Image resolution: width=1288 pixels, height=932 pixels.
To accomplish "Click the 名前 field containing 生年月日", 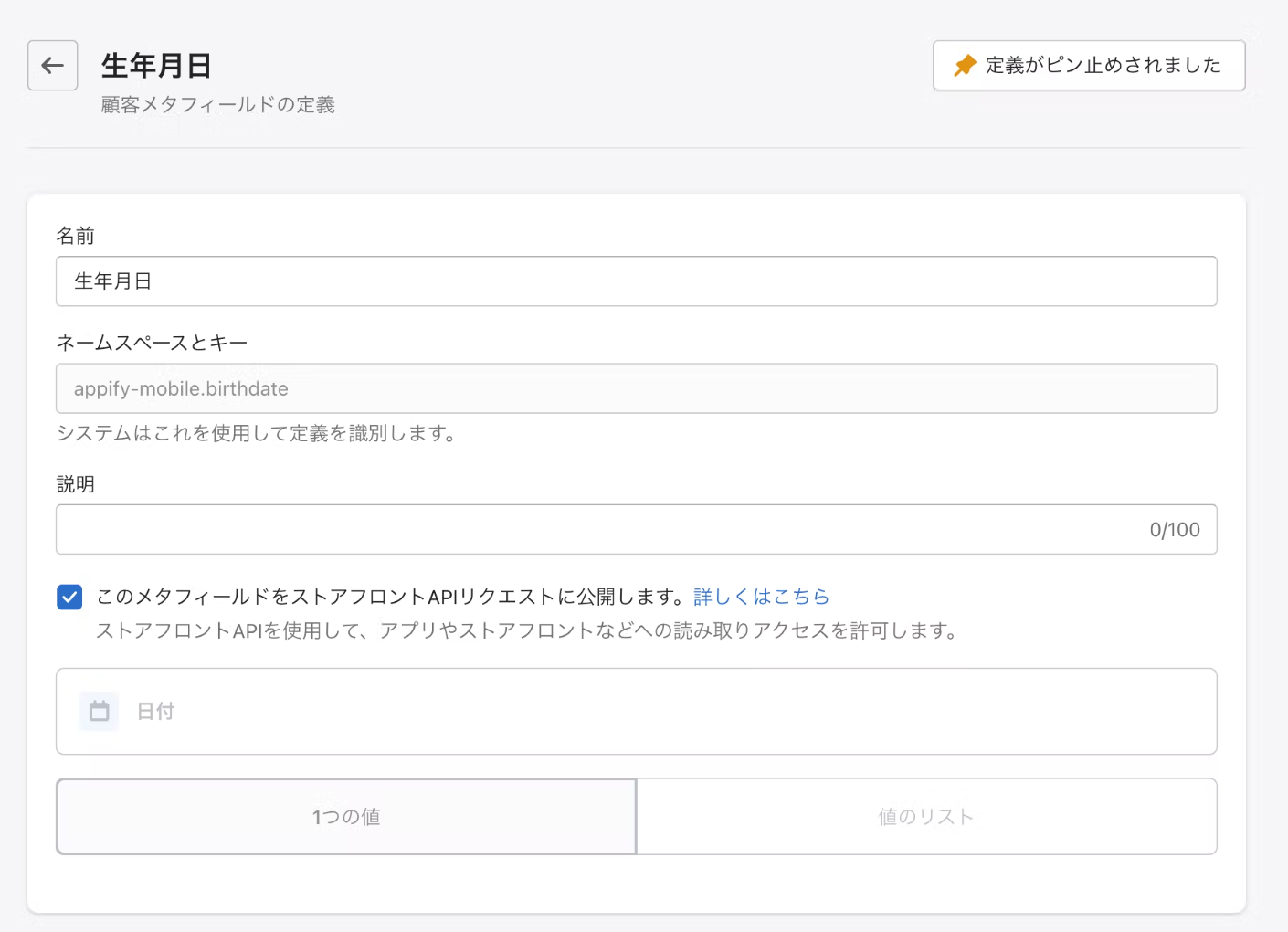I will [636, 281].
